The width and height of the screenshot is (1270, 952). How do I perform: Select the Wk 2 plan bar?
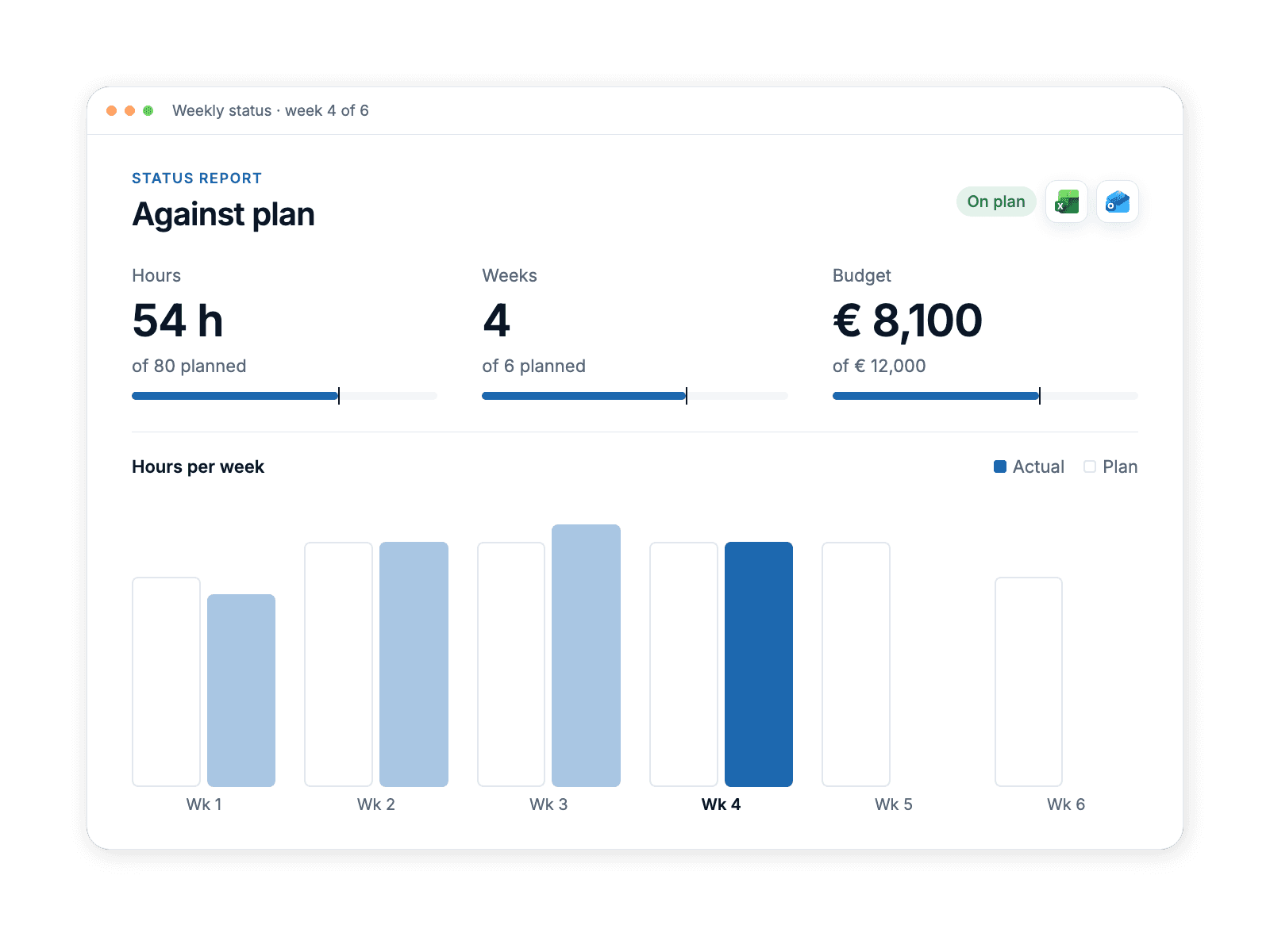339,664
